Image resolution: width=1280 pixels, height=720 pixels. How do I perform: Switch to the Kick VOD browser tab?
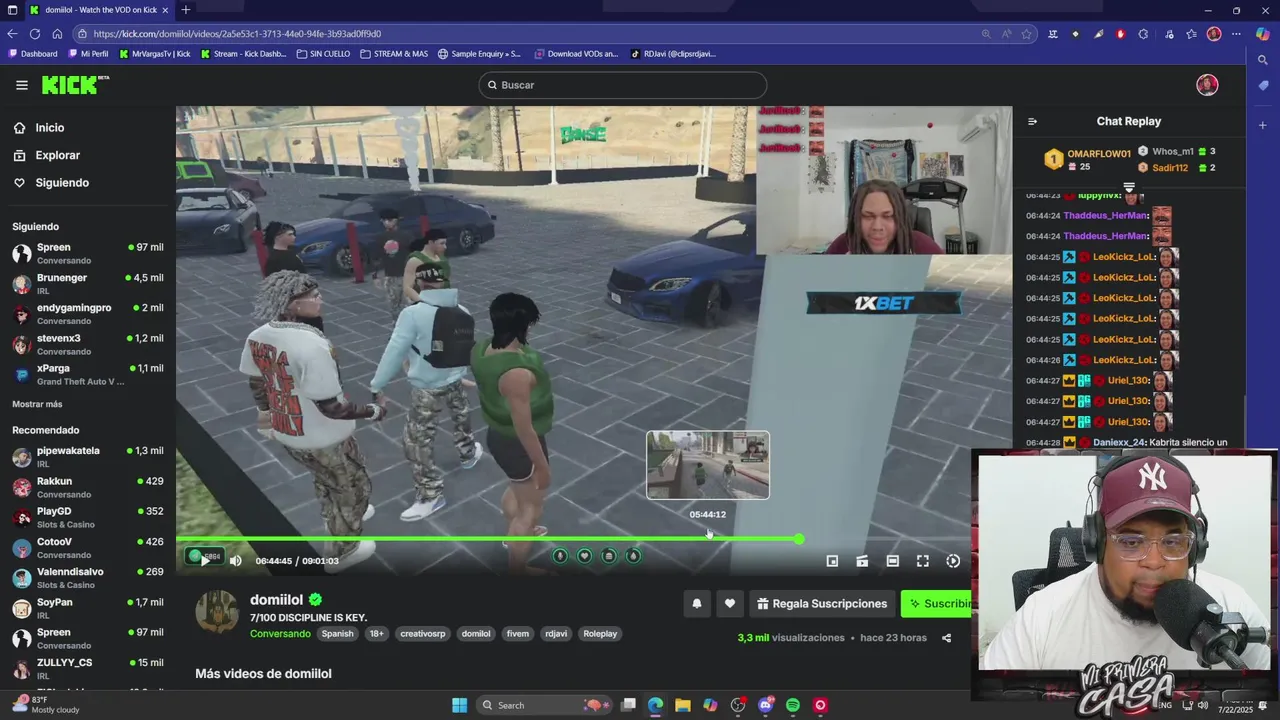click(x=98, y=10)
